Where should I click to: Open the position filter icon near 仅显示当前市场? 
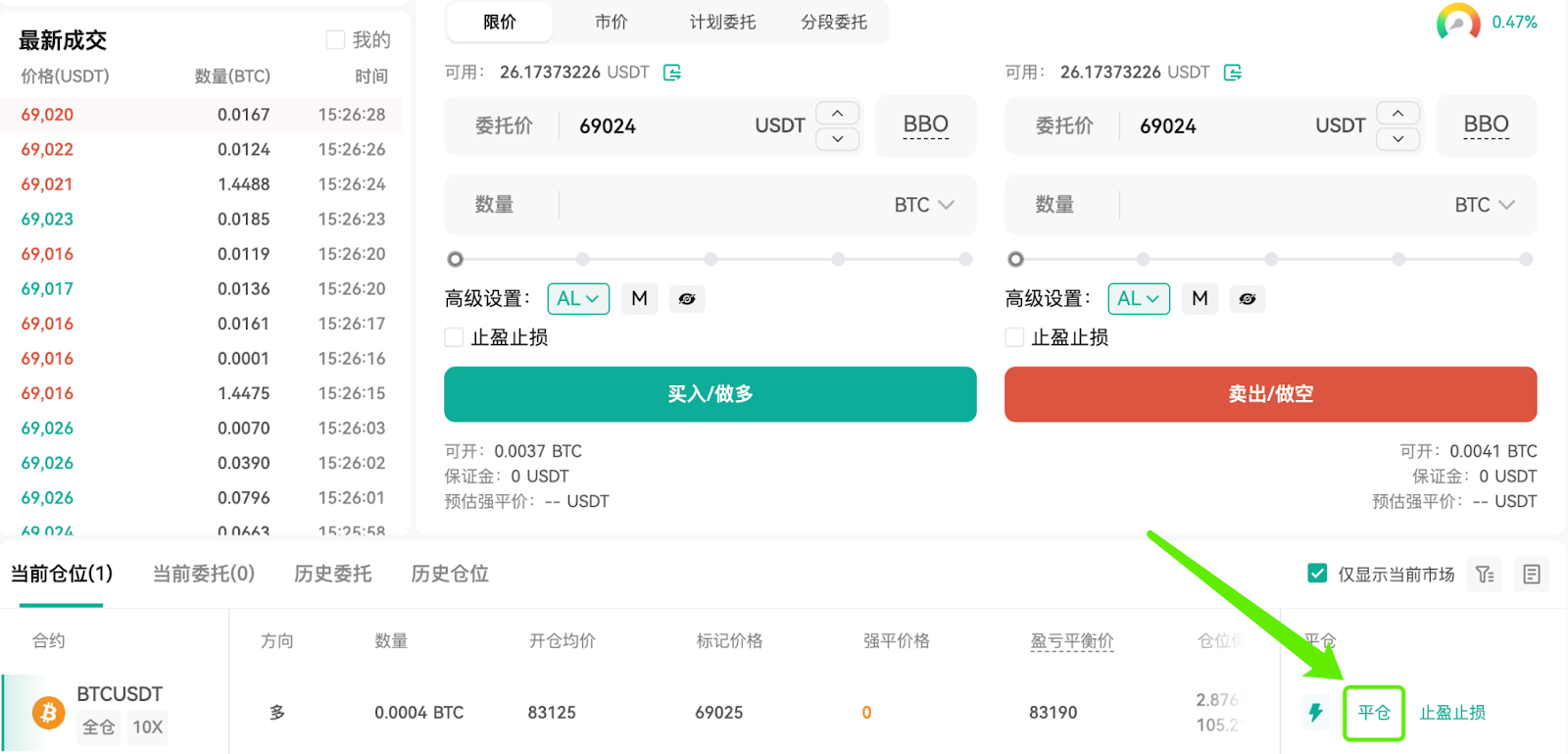tap(1486, 575)
